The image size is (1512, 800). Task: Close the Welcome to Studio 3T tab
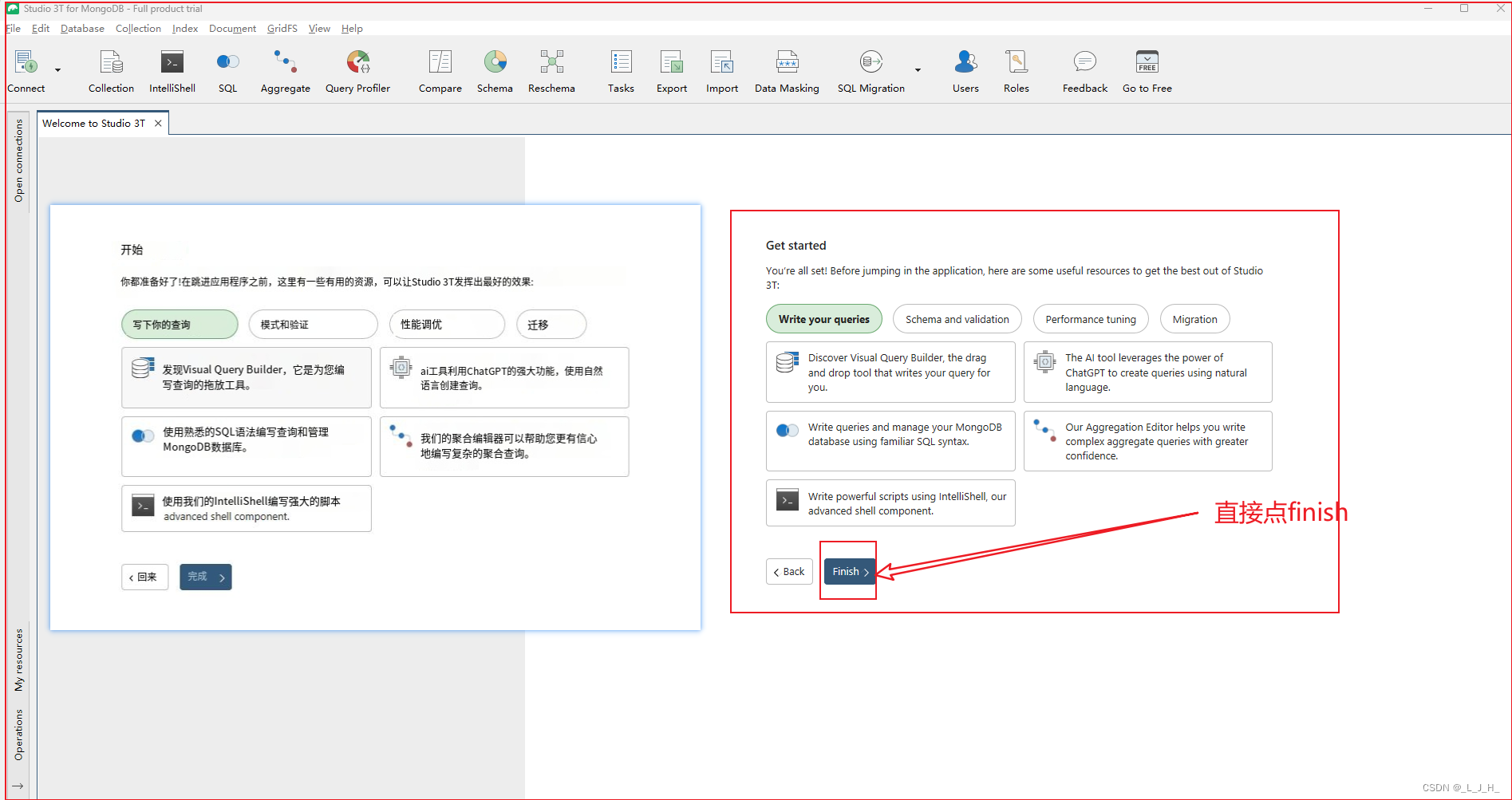[158, 123]
